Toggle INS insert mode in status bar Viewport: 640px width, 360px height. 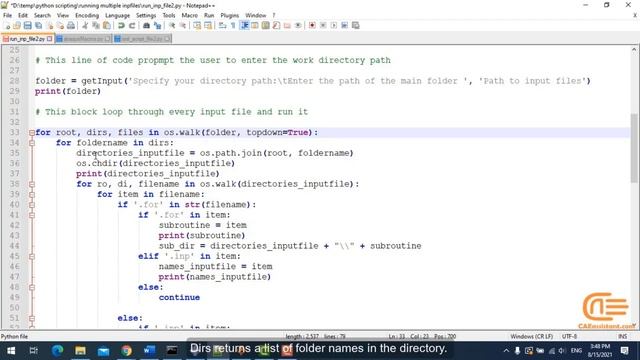coord(622,336)
